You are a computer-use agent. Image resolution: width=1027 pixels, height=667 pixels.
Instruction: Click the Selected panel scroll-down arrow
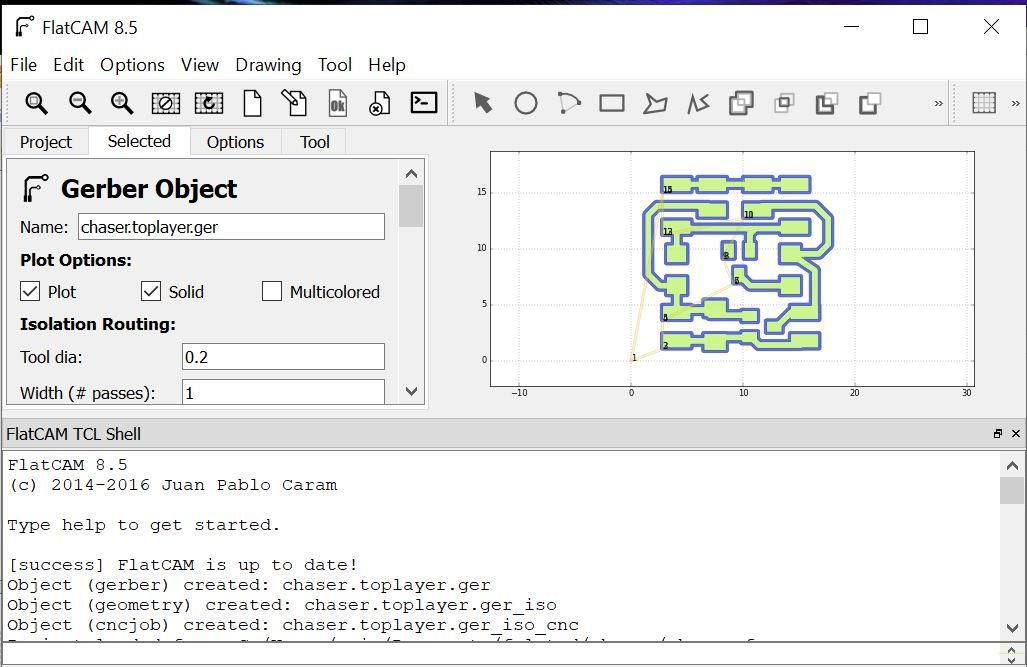pyautogui.click(x=411, y=391)
